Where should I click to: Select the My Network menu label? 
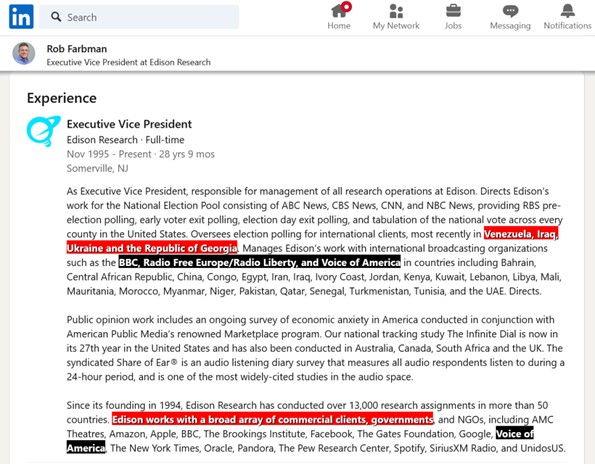(396, 26)
